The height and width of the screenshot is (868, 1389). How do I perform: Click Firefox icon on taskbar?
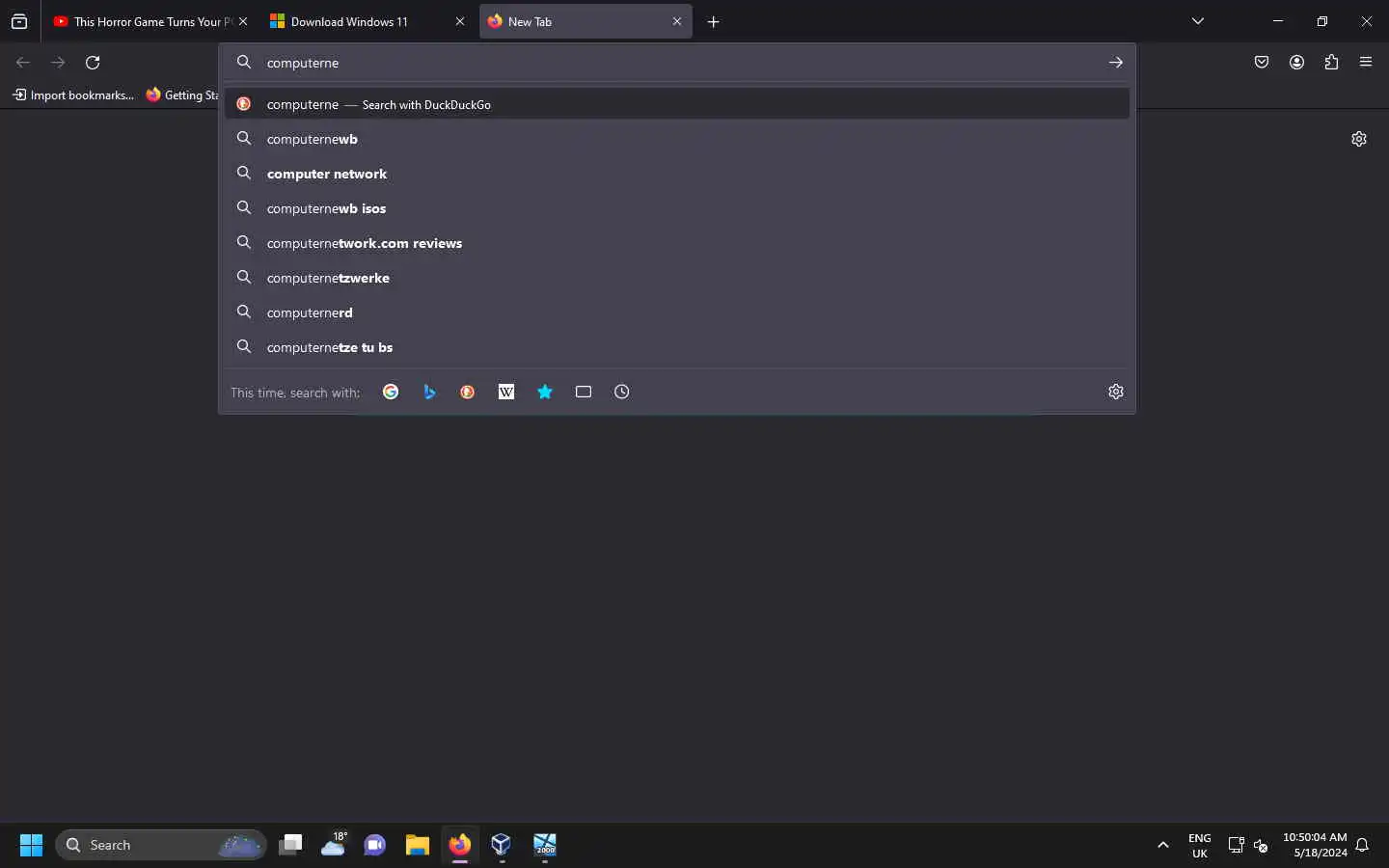[x=460, y=845]
